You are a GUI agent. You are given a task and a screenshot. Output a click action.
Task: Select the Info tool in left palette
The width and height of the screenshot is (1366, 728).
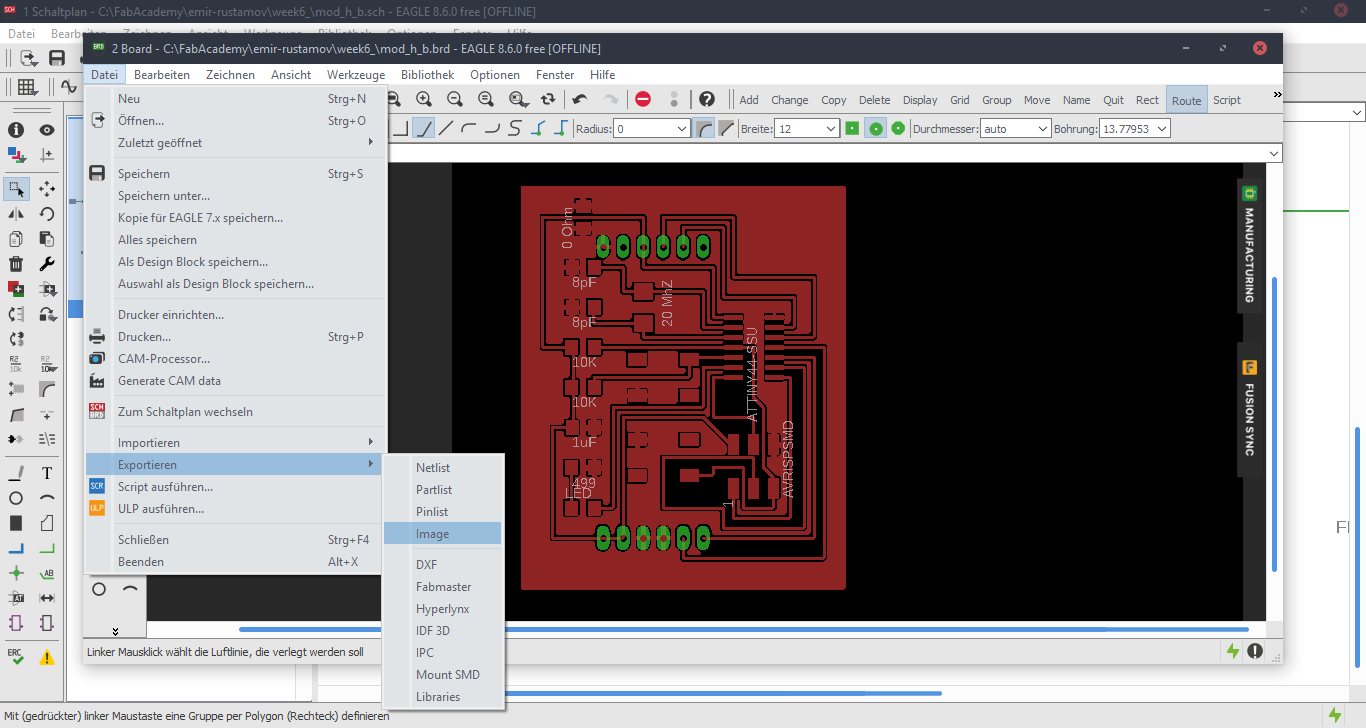point(16,130)
